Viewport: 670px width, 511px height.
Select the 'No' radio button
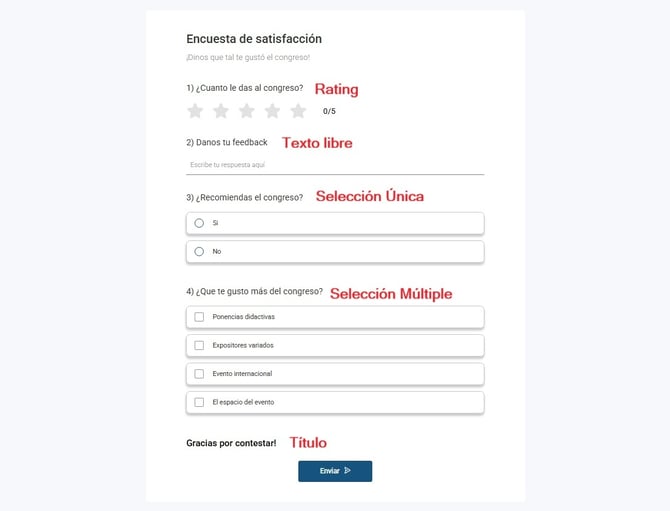(x=199, y=252)
